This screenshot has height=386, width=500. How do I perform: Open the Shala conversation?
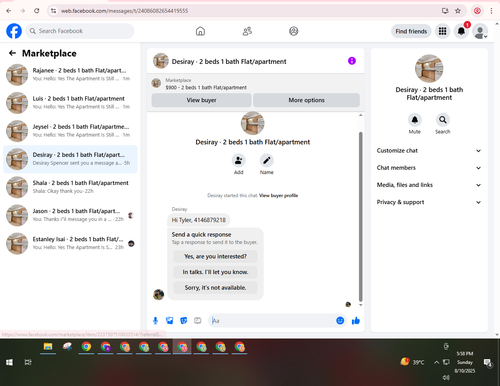(x=70, y=187)
